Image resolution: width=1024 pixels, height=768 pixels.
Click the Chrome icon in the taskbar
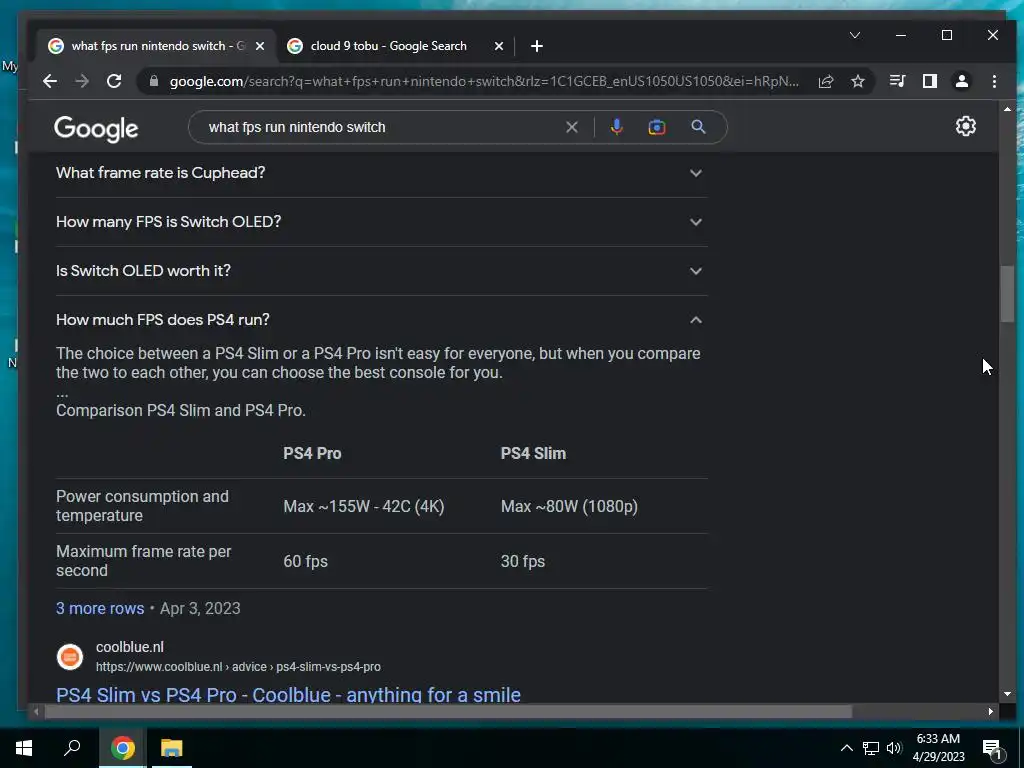(x=123, y=748)
